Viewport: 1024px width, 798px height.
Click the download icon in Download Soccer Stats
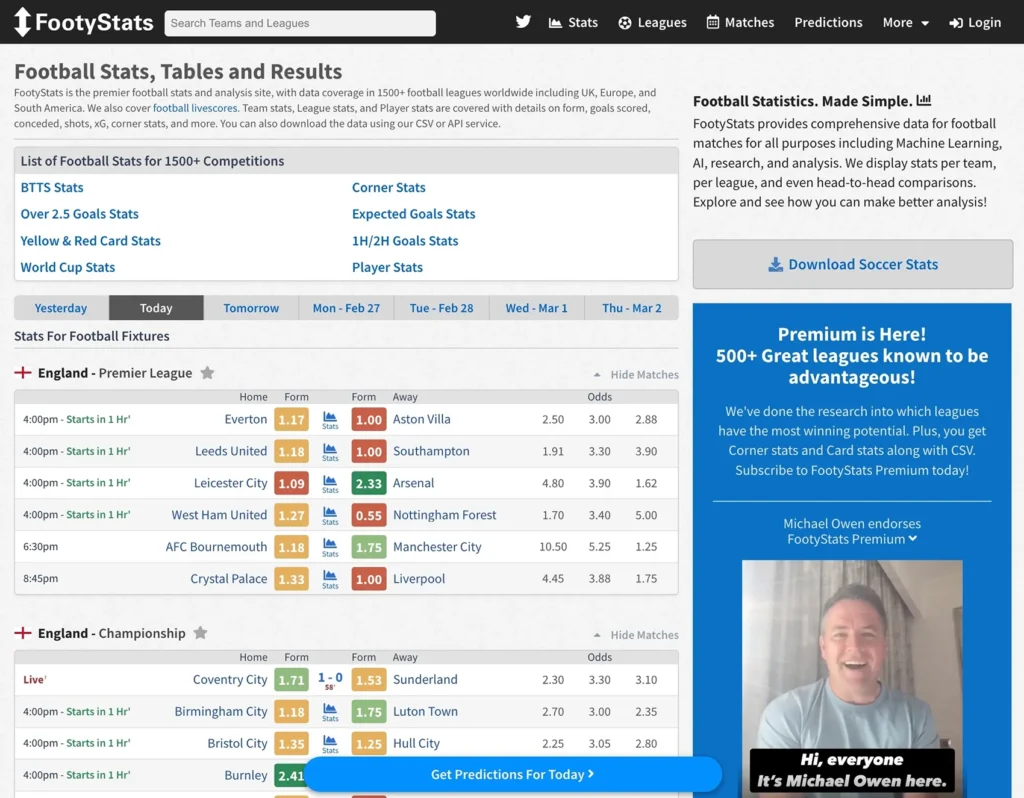775,264
